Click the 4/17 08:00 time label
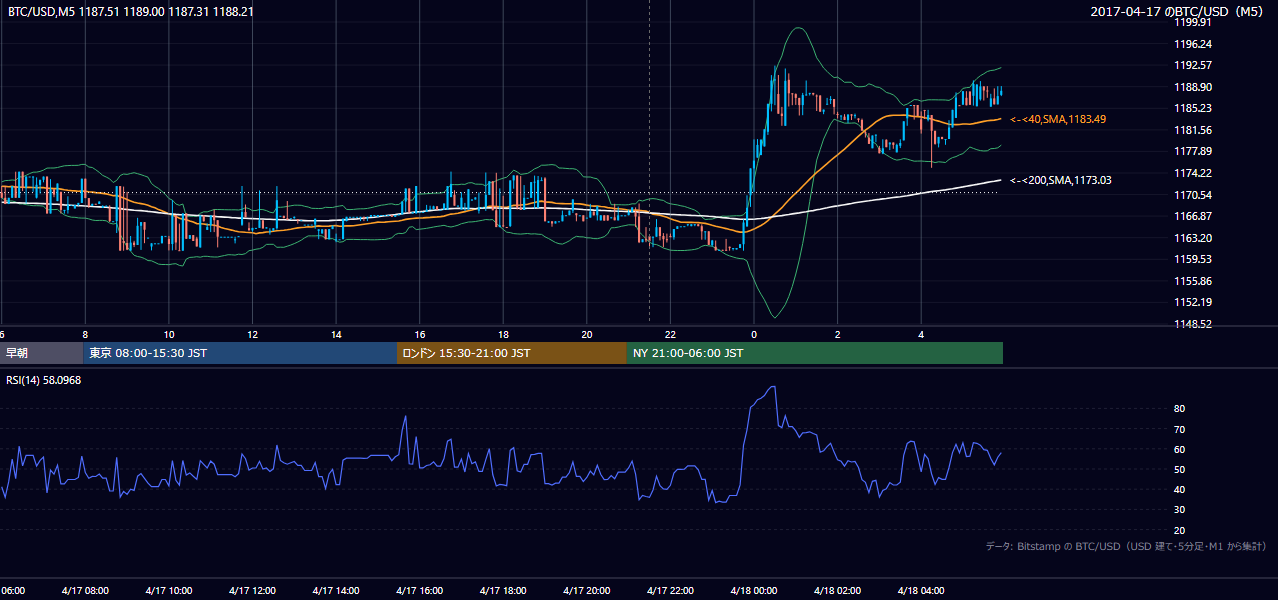This screenshot has width=1278, height=600. (85, 591)
